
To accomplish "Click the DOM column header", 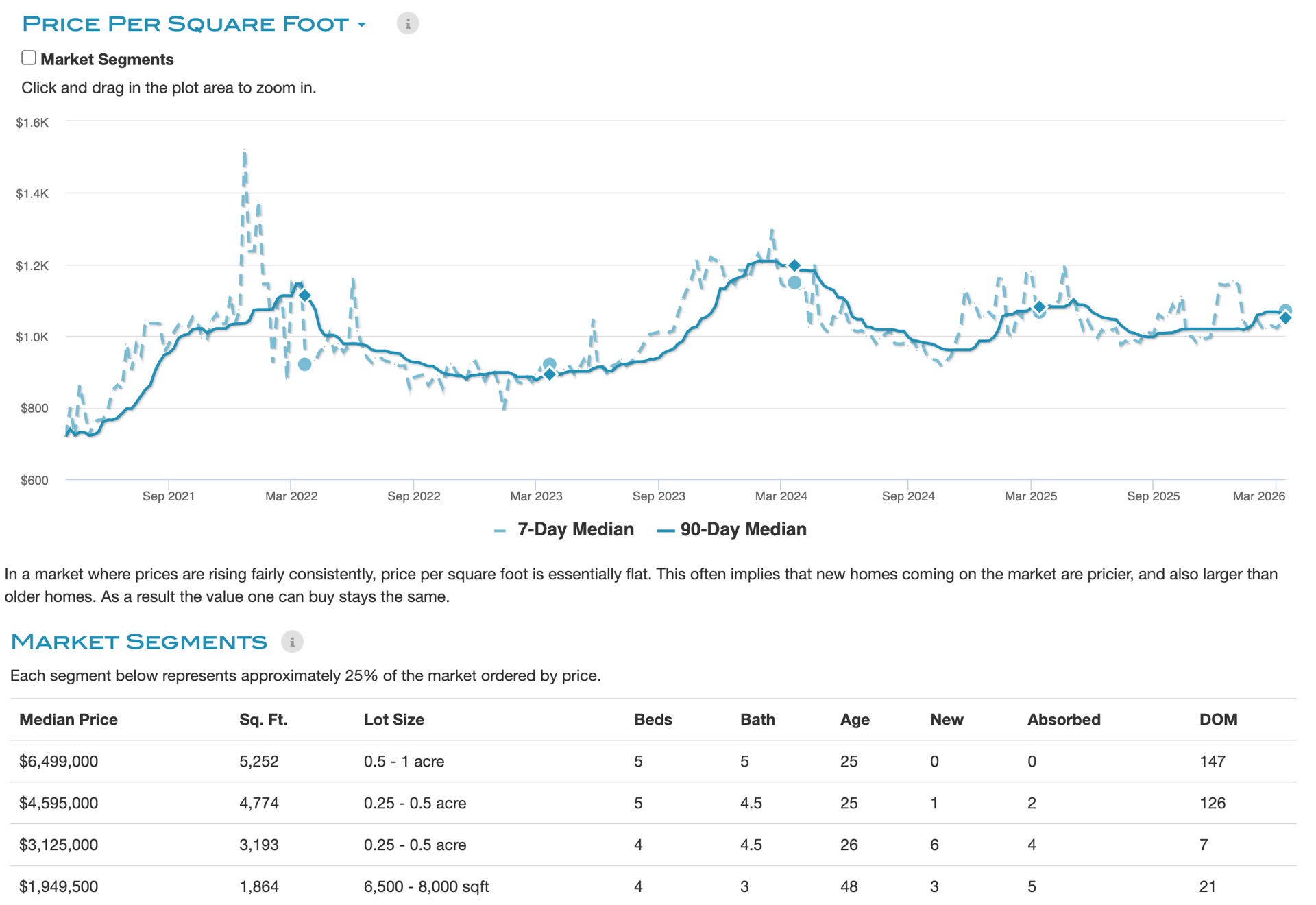I will [1218, 719].
